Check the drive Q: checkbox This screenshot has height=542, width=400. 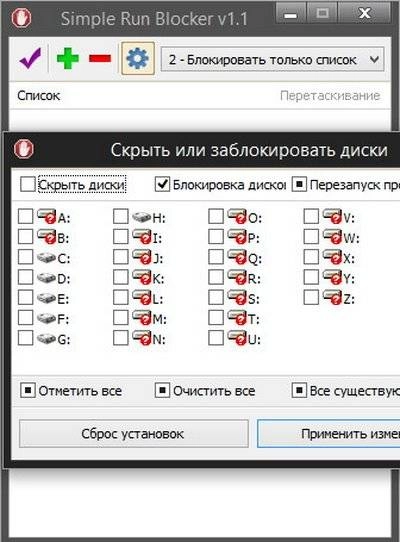[x=216, y=257]
